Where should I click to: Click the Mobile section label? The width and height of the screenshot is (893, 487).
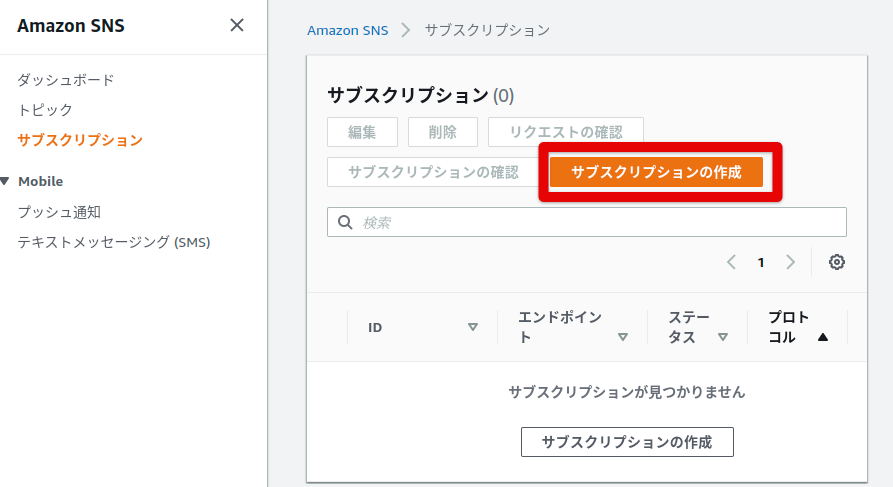pyautogui.click(x=40, y=181)
